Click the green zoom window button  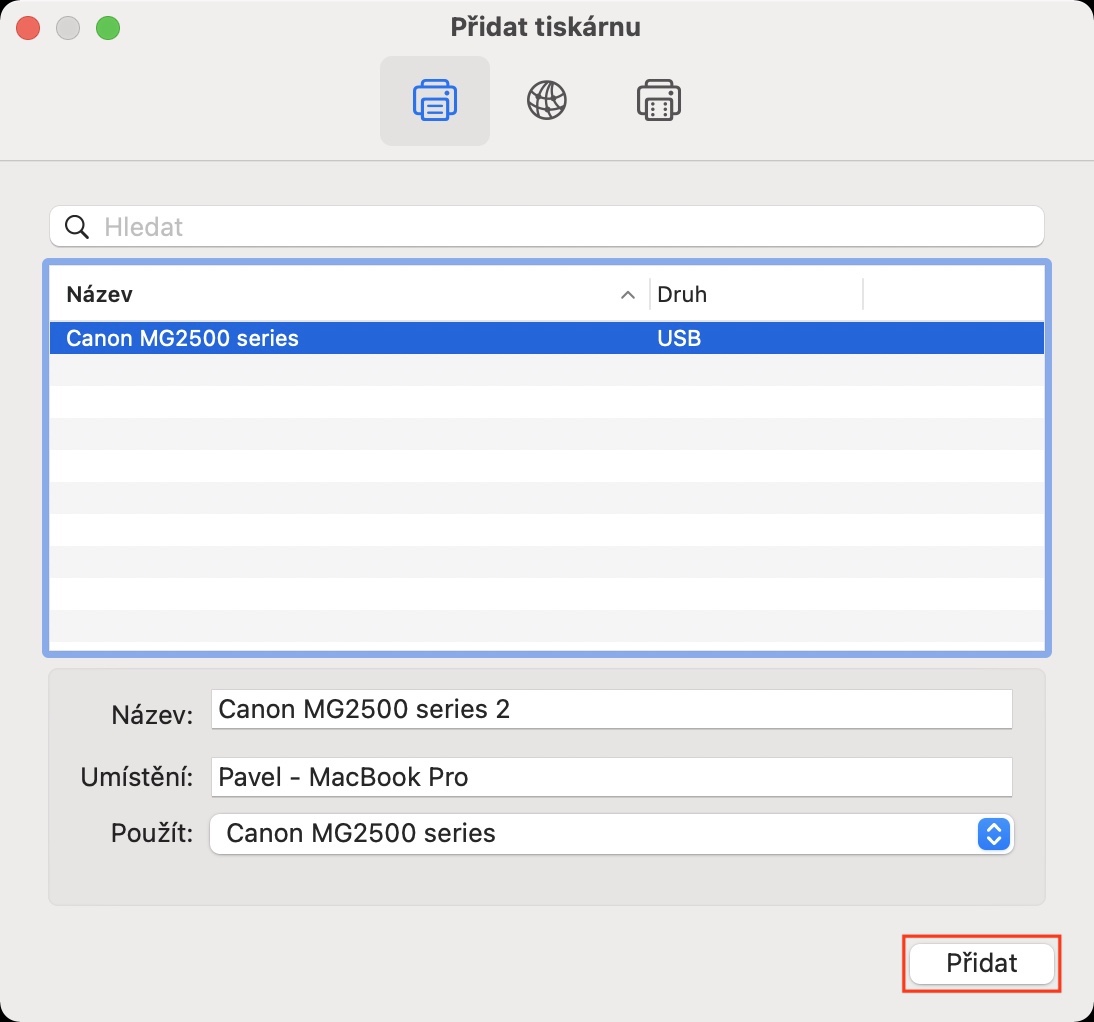(108, 28)
